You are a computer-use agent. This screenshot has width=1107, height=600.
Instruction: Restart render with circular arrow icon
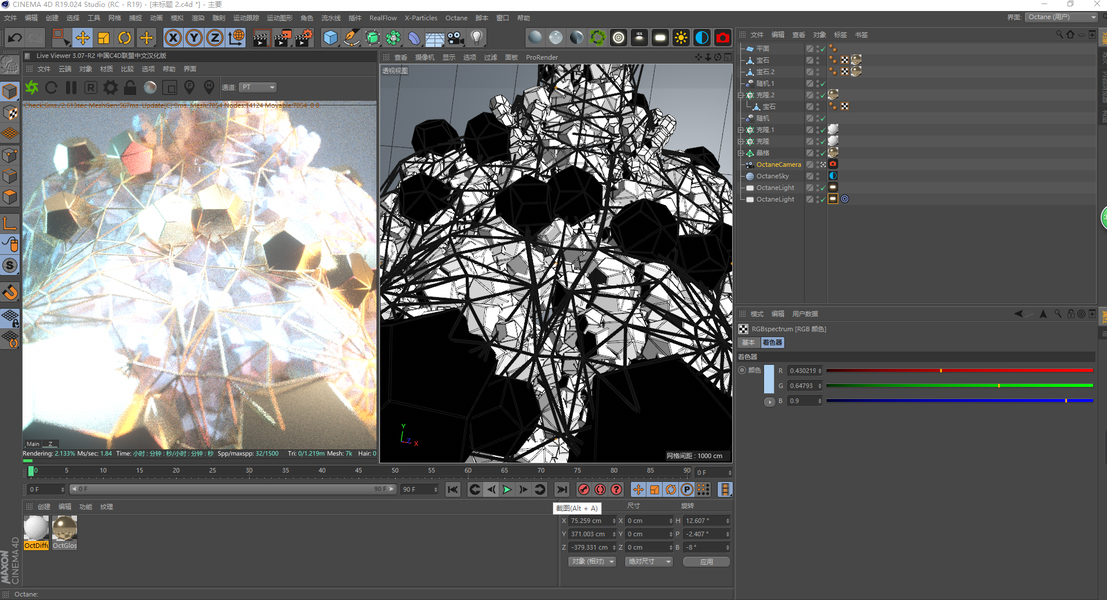point(52,88)
